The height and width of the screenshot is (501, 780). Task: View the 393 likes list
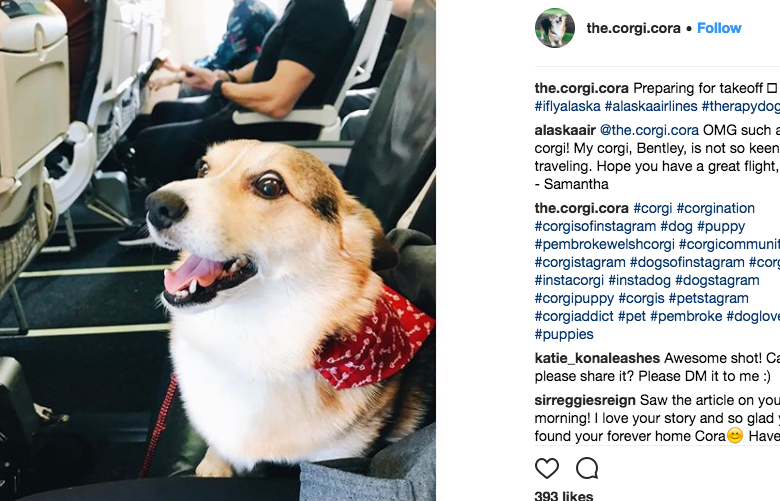point(564,496)
